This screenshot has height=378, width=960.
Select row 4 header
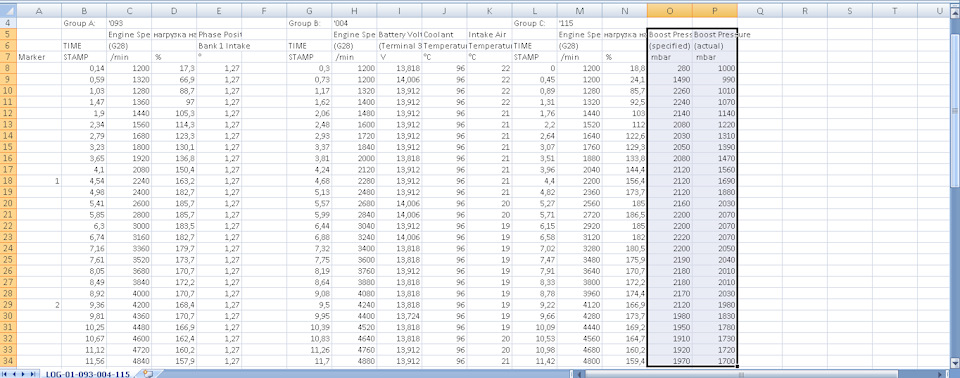pyautogui.click(x=9, y=23)
